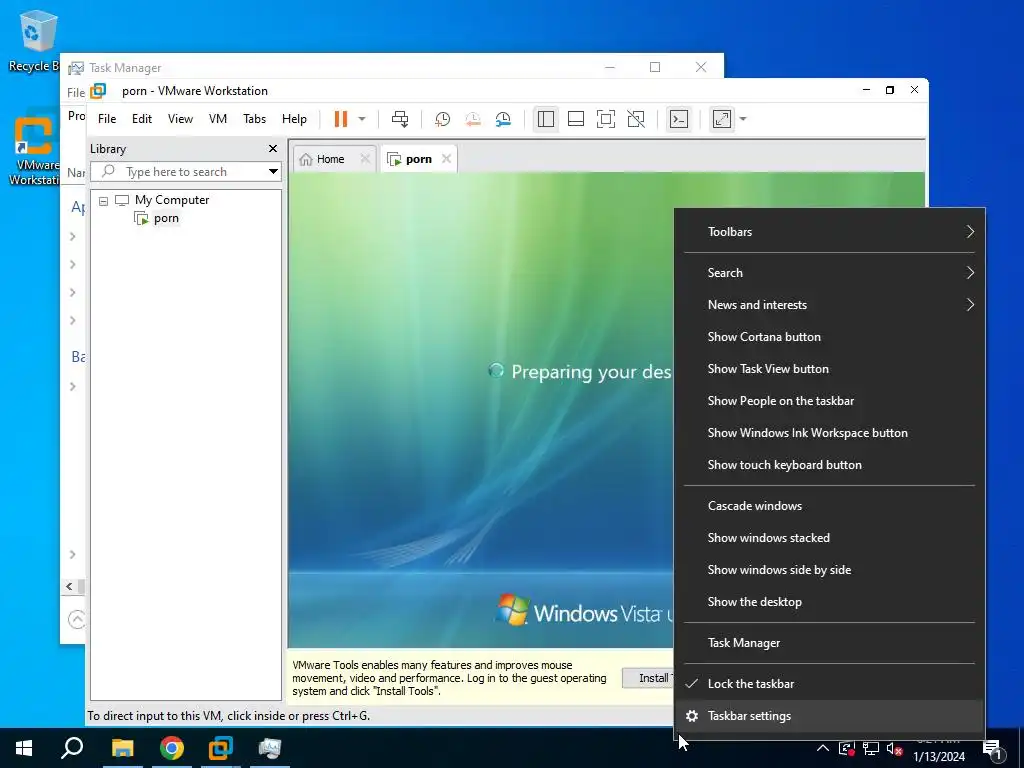The height and width of the screenshot is (768, 1024).
Task: Open File Explorer from the taskbar
Action: (122, 748)
